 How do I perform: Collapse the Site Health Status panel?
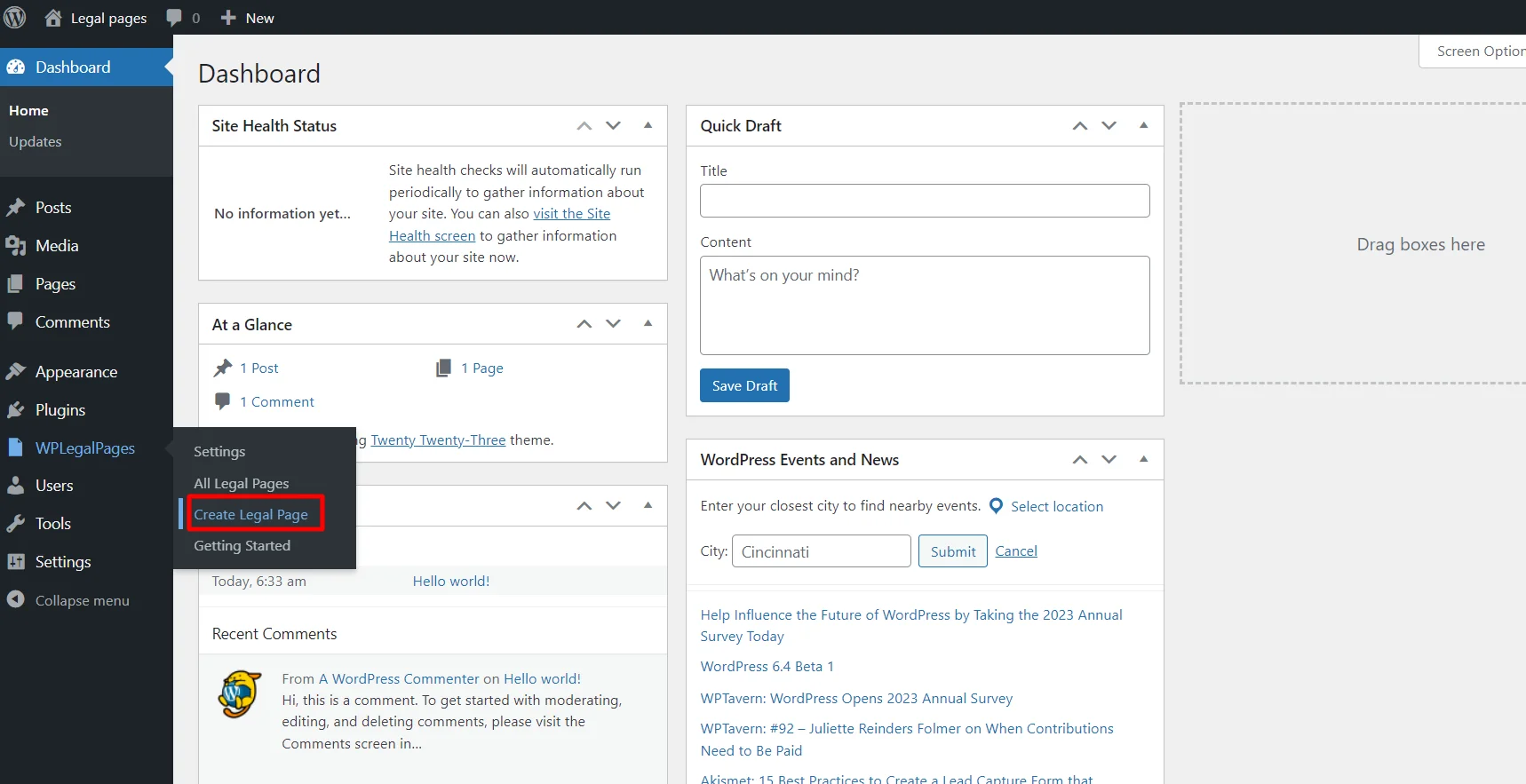(648, 126)
